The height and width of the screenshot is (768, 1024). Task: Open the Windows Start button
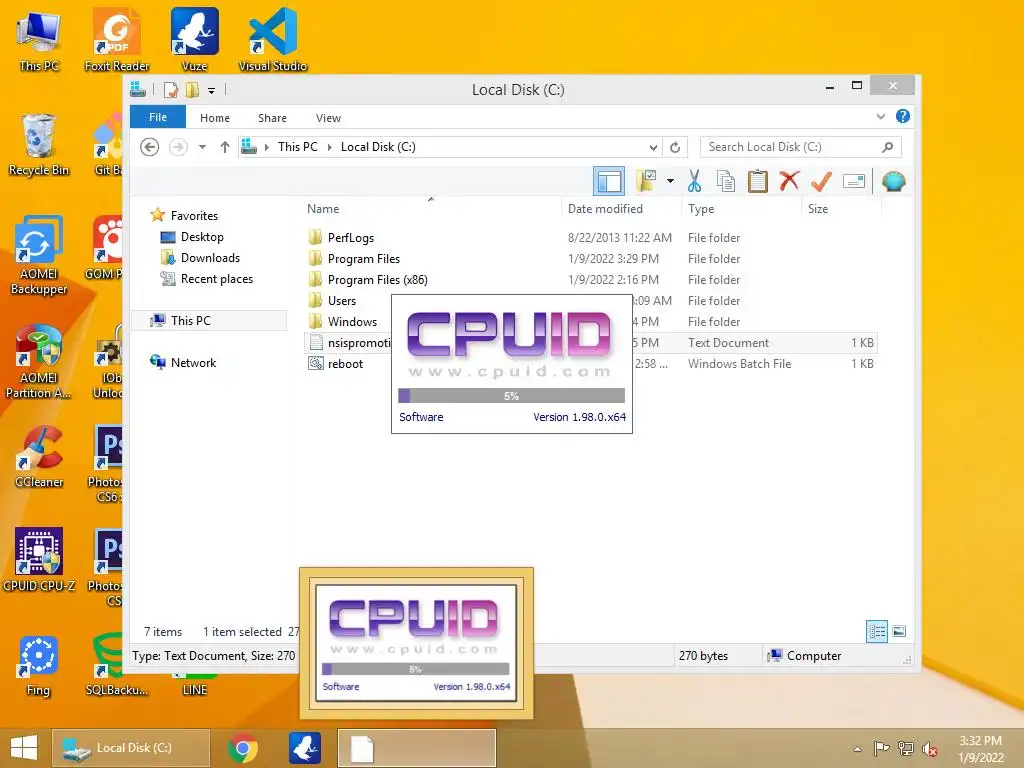click(x=24, y=748)
